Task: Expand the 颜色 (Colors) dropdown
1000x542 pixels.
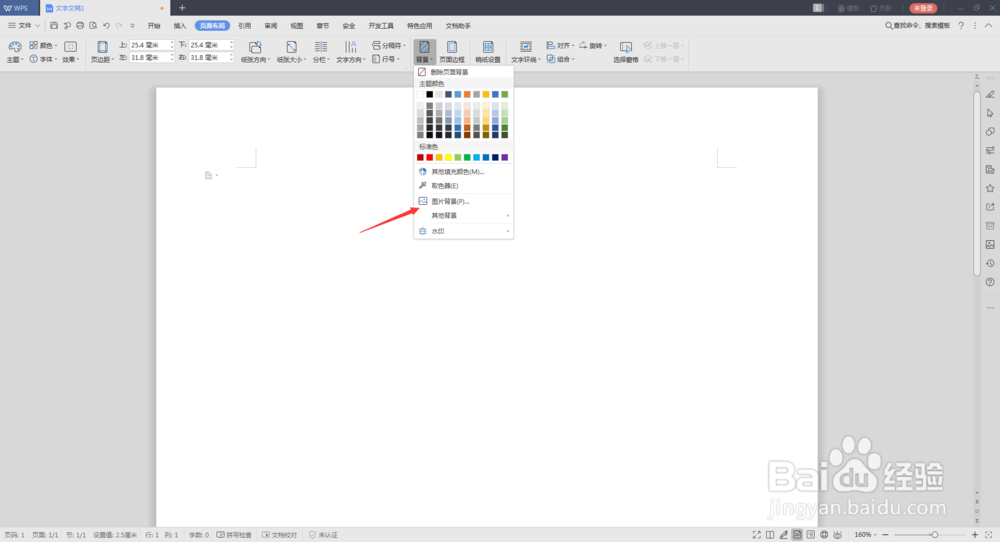Action: click(x=43, y=45)
